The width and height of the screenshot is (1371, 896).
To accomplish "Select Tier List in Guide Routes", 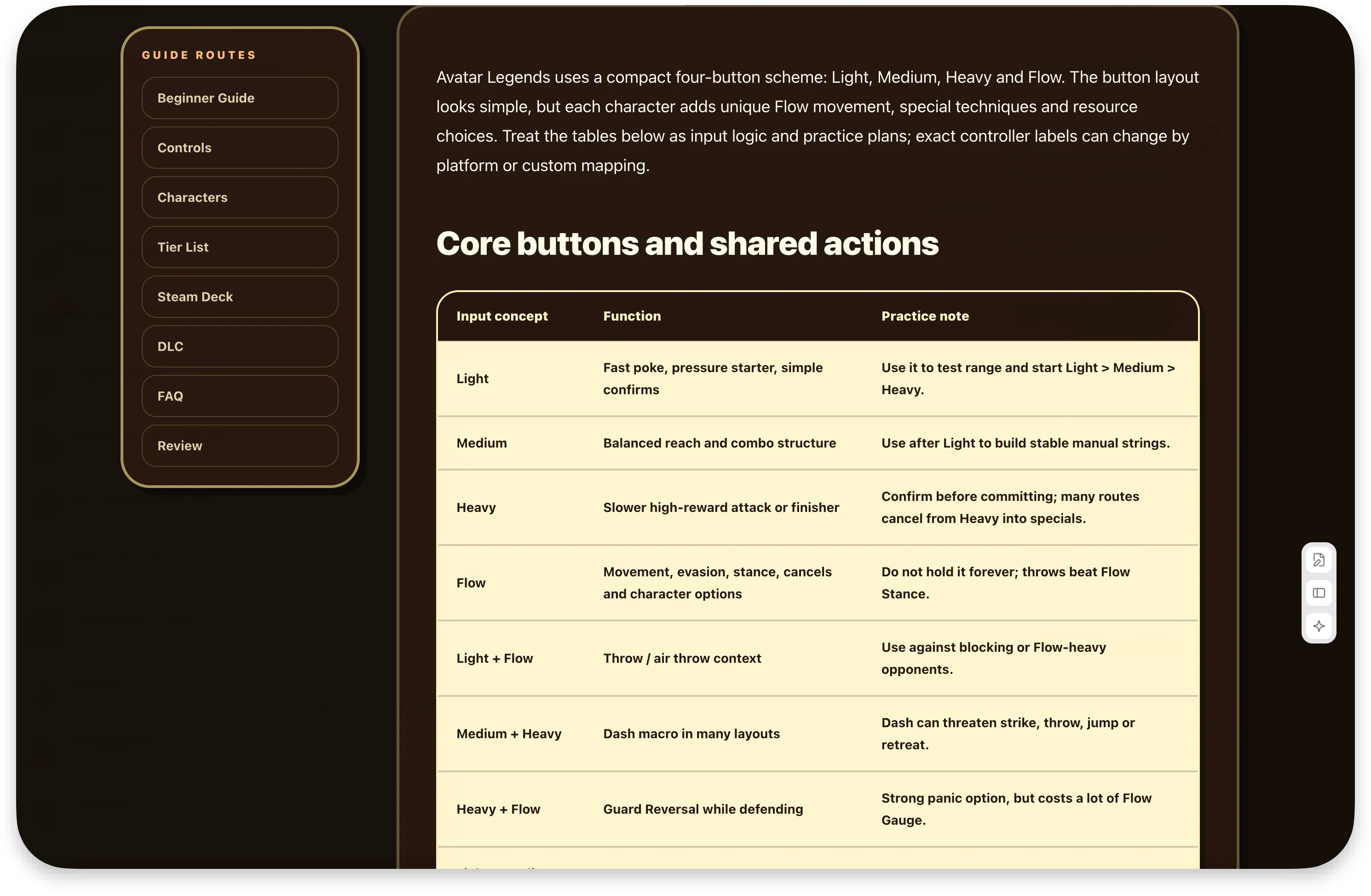I will pos(240,247).
